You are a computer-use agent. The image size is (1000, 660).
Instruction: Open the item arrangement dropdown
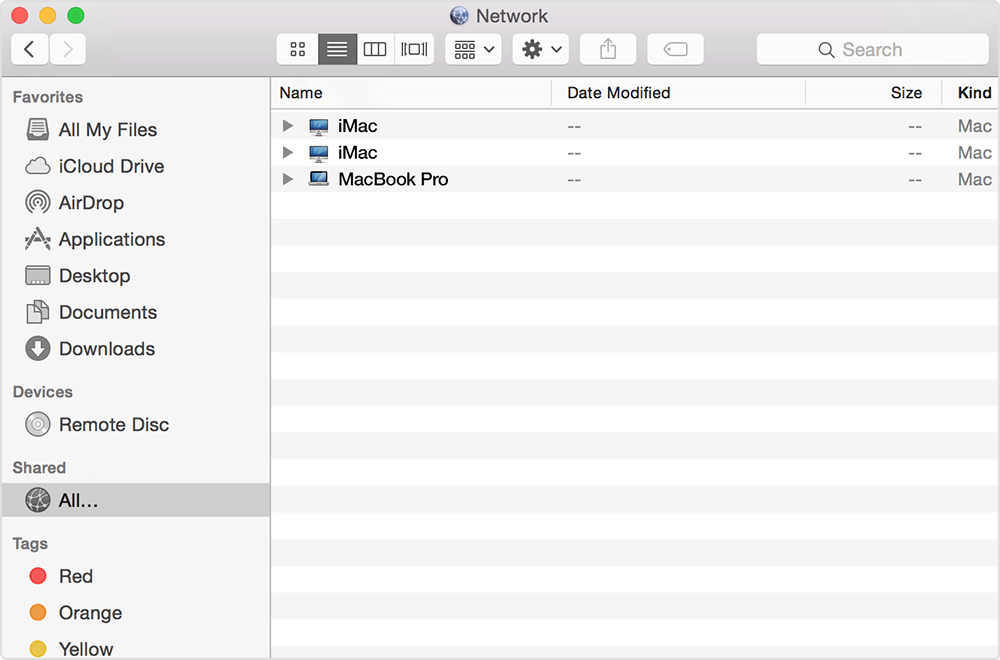[x=473, y=49]
